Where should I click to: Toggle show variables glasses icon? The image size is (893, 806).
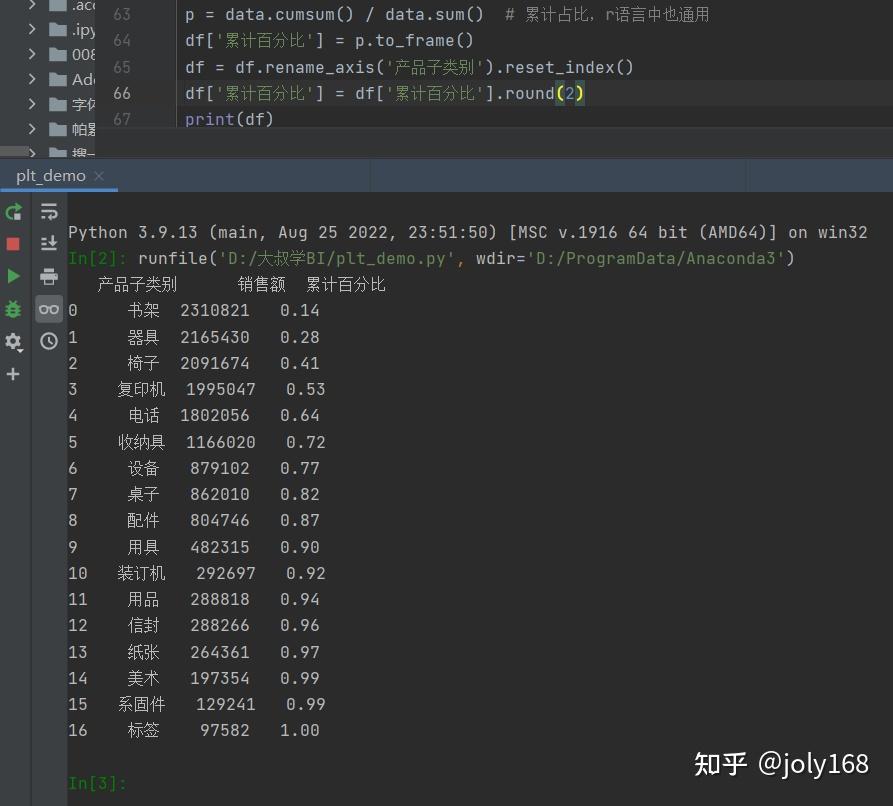click(x=49, y=309)
